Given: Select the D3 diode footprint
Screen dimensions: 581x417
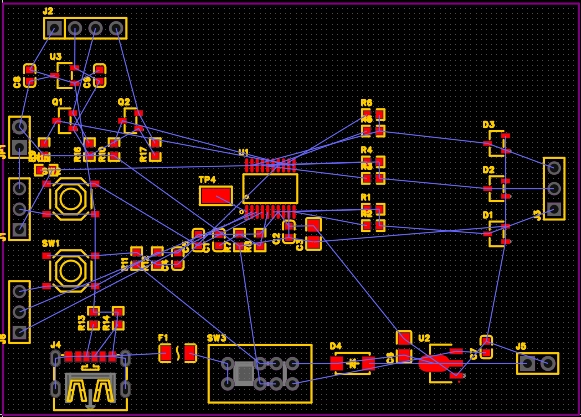Looking at the screenshot, I should coord(497,143).
